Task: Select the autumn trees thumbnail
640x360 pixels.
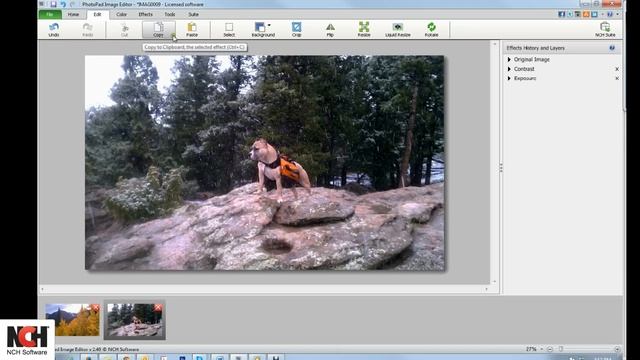Action: coord(72,320)
